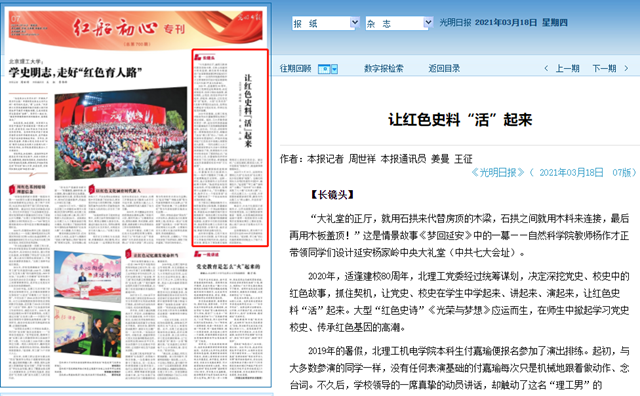The height and width of the screenshot is (396, 640).
Task: Click the 07版 page link
Action: coord(621,173)
